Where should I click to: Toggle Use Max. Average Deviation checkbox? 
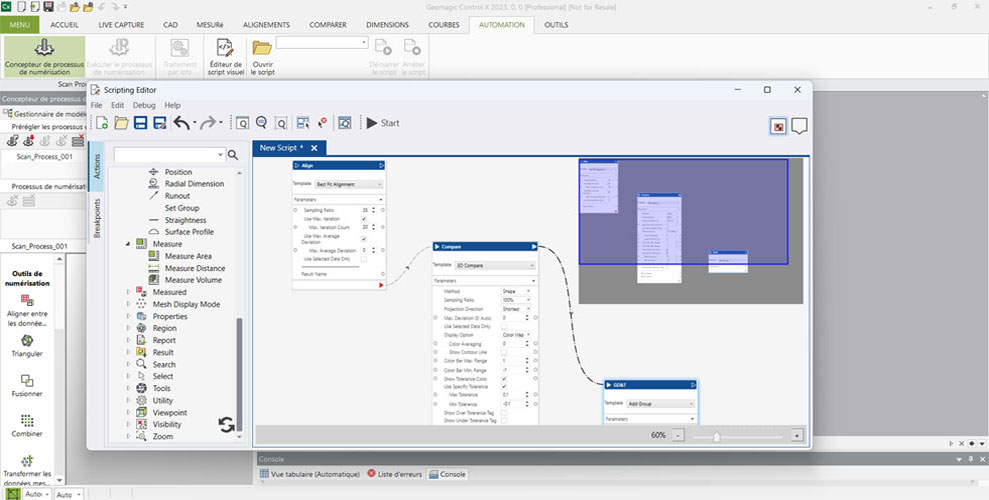pos(364,239)
